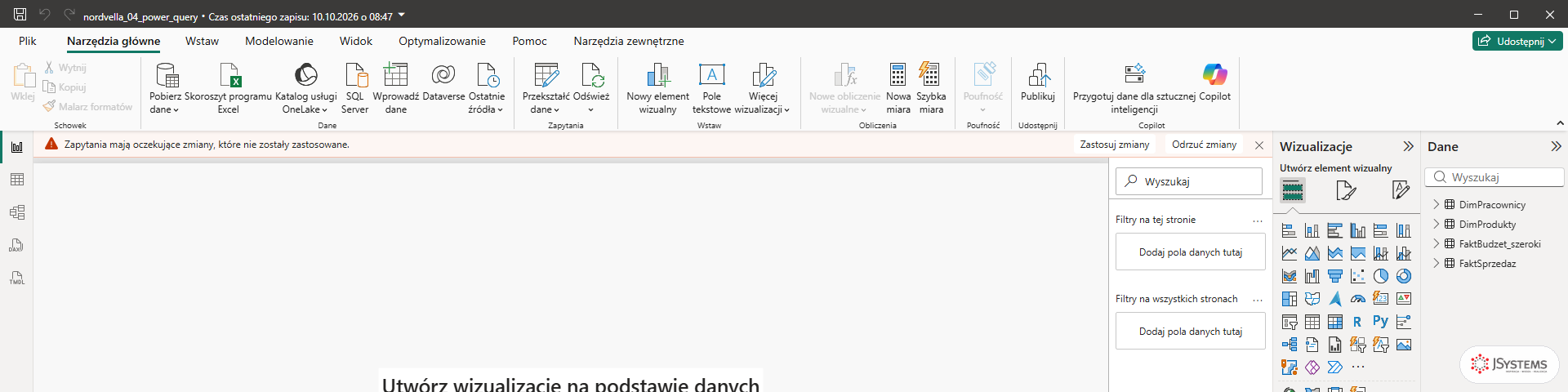
Task: Click Nowa miara calculator icon
Action: click(x=898, y=75)
